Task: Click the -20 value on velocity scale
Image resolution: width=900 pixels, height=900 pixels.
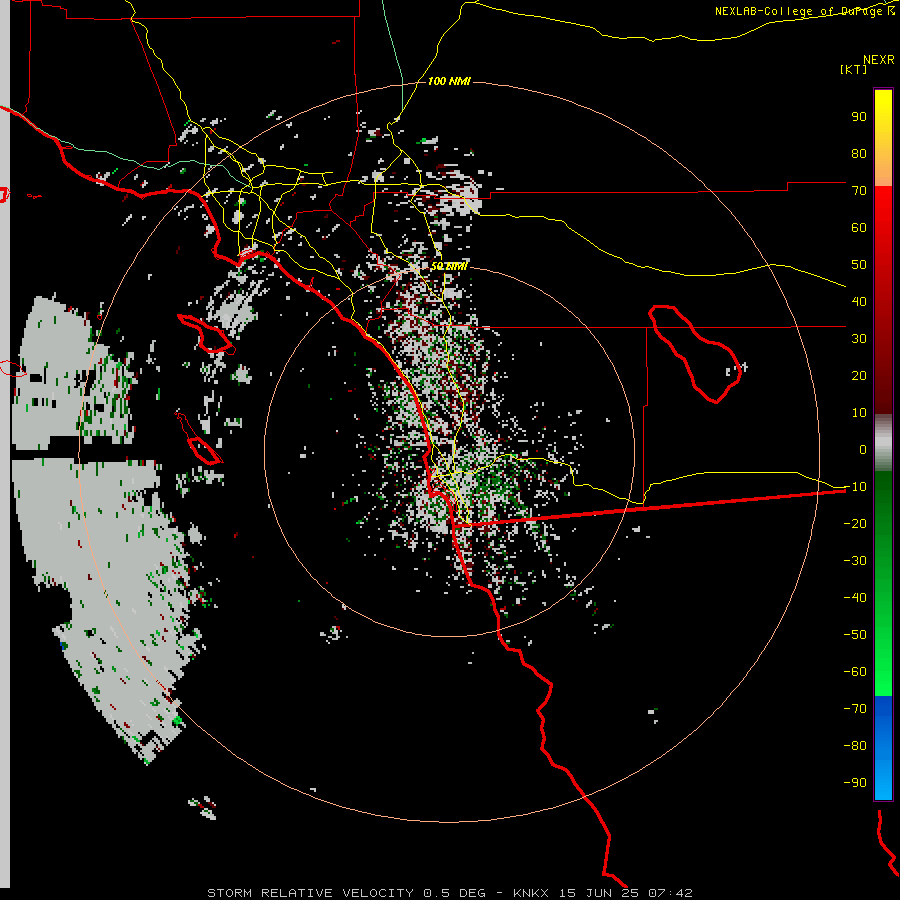Action: point(855,524)
